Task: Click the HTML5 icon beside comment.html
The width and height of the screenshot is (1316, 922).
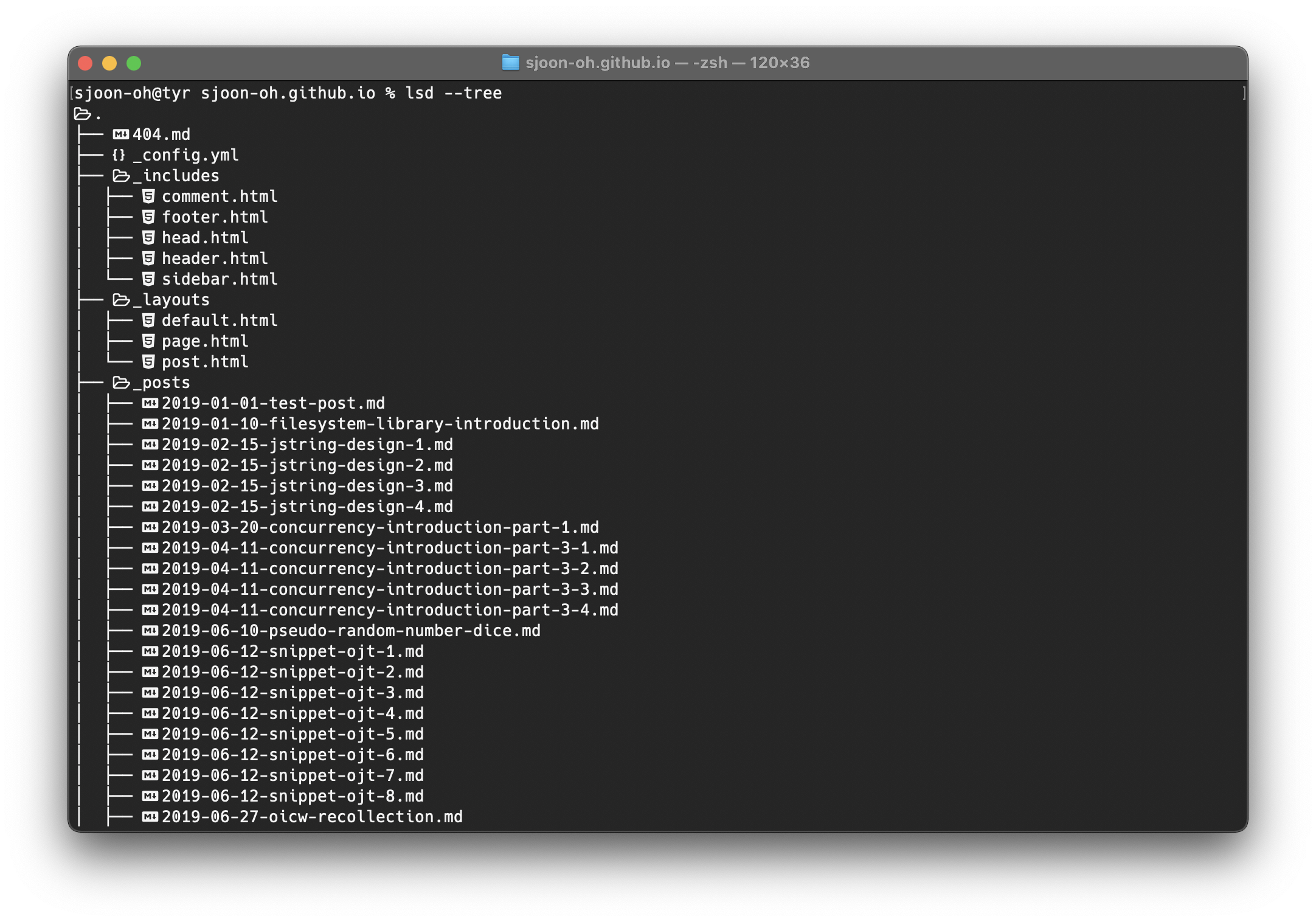Action: coord(148,196)
